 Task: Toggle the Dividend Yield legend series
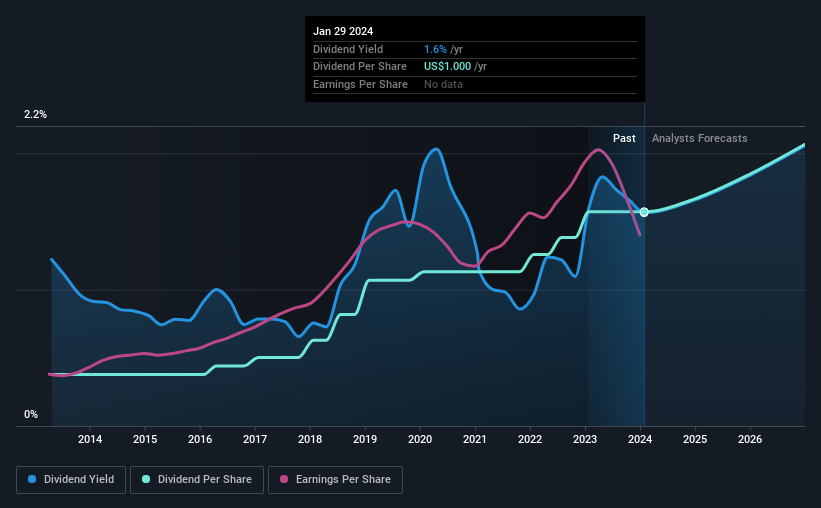click(71, 480)
